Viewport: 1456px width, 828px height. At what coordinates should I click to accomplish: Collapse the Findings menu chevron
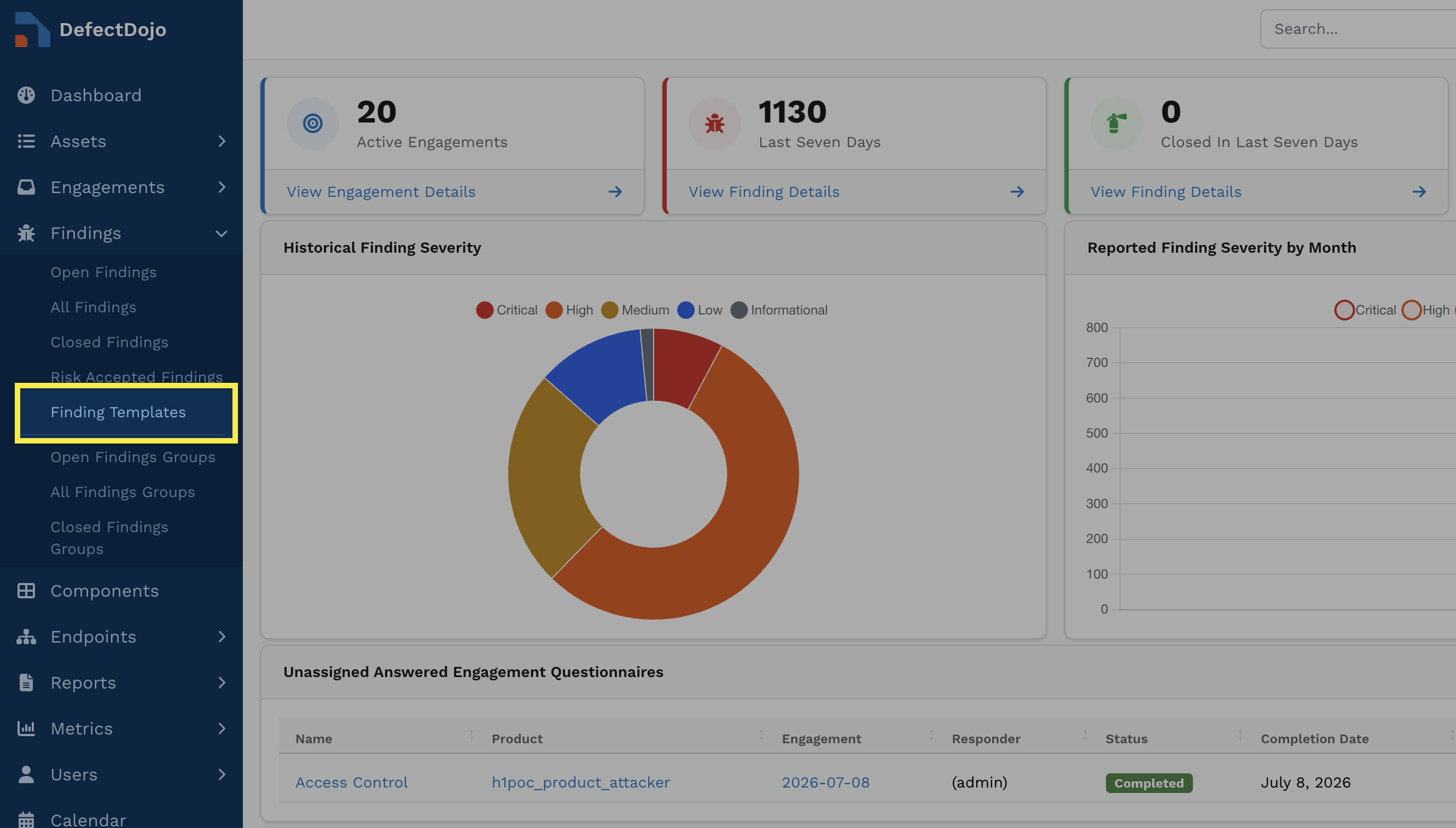coord(222,233)
